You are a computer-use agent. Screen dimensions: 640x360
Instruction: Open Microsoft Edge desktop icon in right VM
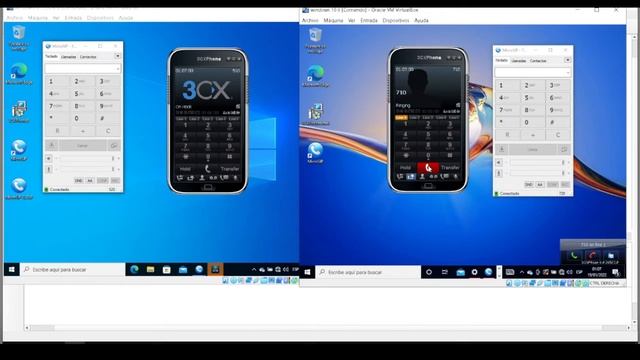316,76
